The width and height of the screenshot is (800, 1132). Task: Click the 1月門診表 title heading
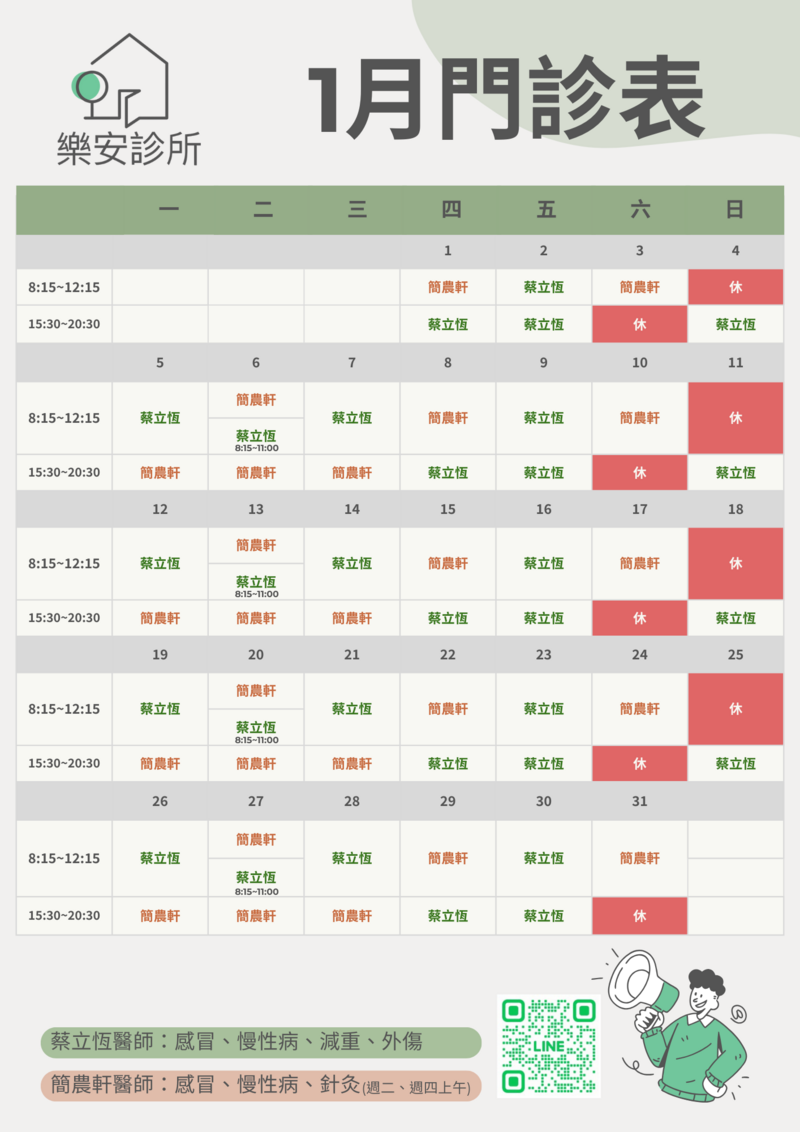click(506, 100)
